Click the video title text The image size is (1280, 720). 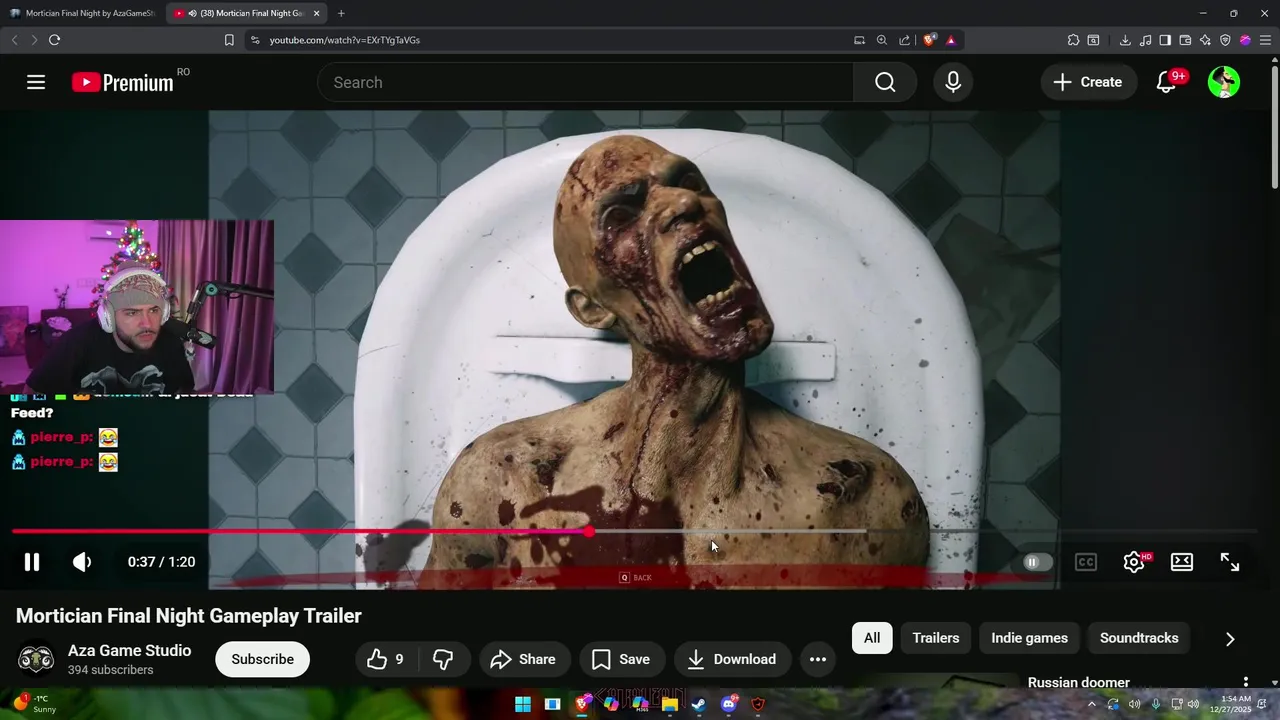[x=189, y=616]
